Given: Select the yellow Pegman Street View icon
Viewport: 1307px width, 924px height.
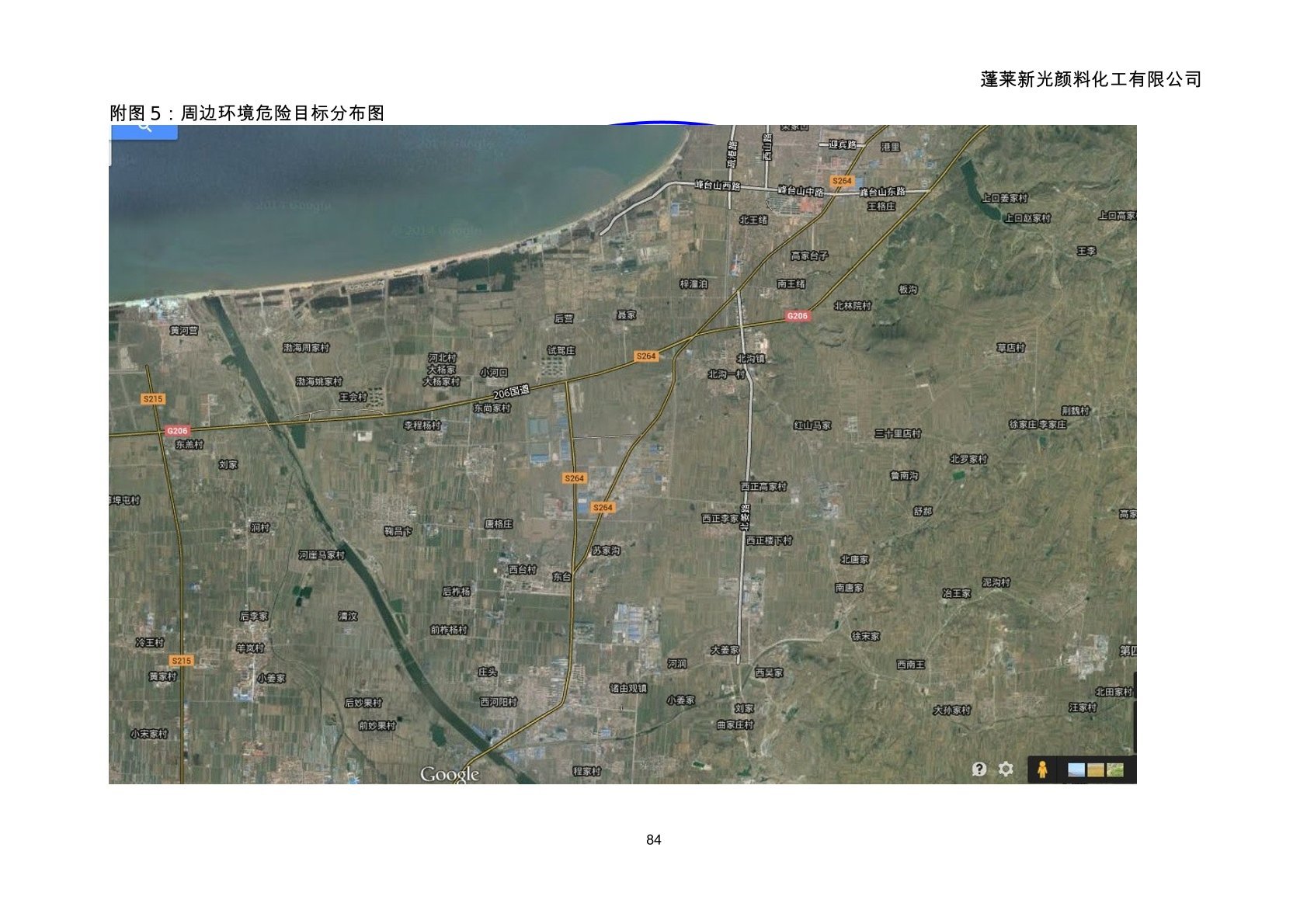Looking at the screenshot, I should pyautogui.click(x=1042, y=769).
